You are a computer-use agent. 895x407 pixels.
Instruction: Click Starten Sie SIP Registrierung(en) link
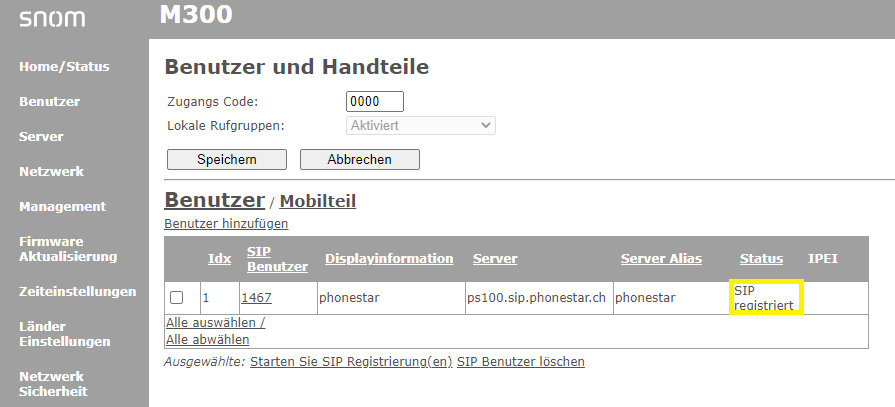coord(351,362)
